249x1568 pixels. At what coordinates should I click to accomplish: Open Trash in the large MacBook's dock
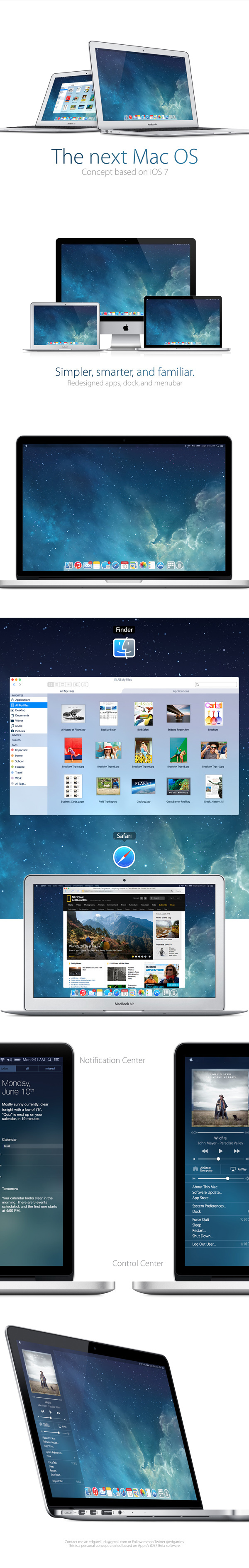coord(179,566)
